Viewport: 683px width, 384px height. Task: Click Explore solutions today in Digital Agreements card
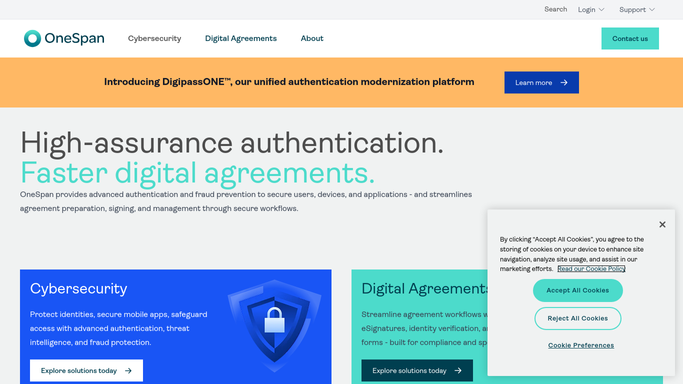click(x=417, y=371)
